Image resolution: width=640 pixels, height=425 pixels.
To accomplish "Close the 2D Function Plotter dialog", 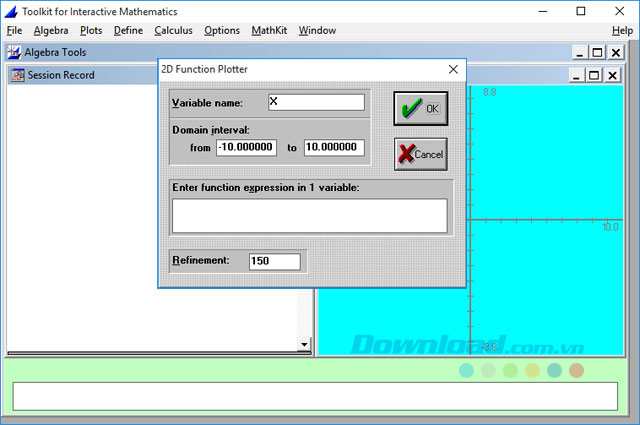I will click(x=453, y=69).
